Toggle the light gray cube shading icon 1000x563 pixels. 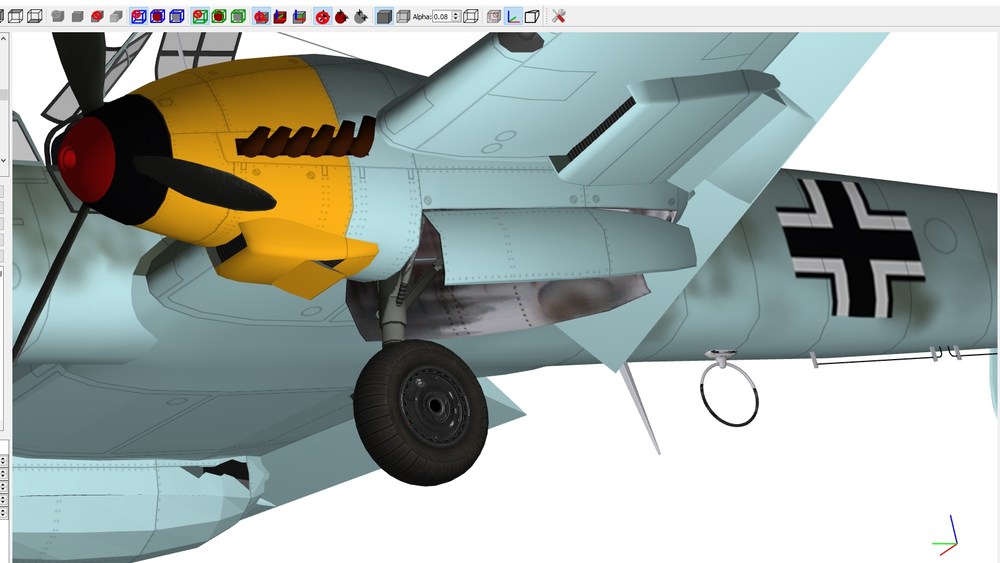(x=402, y=17)
